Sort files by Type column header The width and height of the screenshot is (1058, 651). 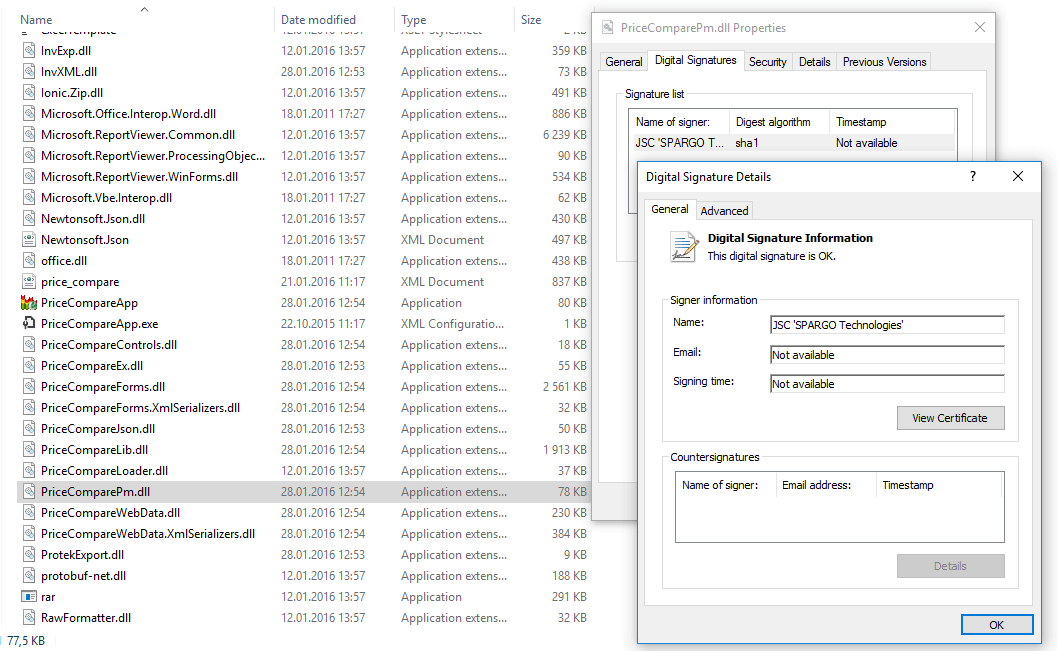tap(414, 20)
